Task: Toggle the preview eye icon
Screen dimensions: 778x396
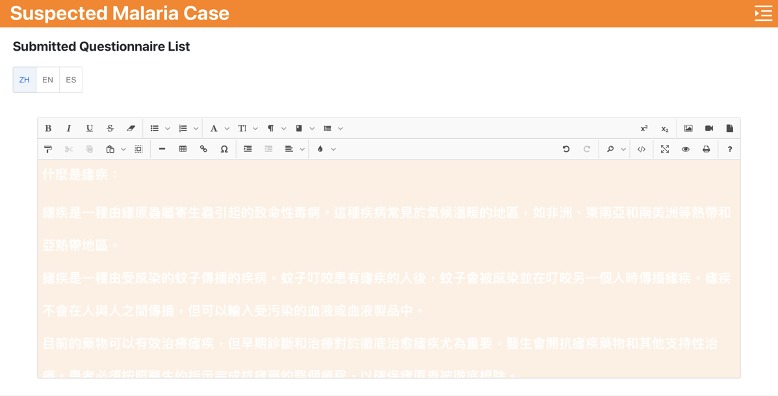Action: click(x=686, y=149)
